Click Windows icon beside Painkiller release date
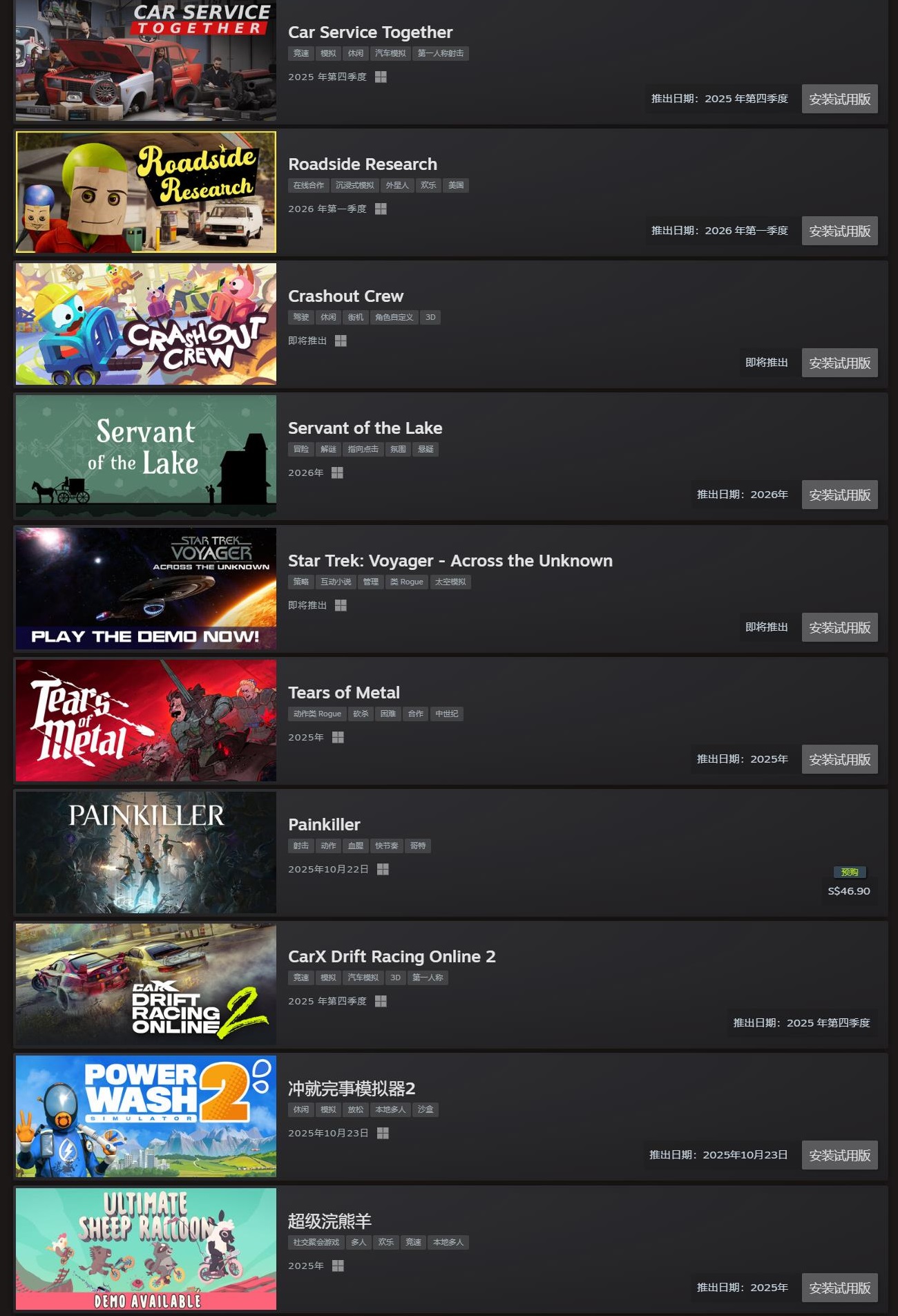This screenshot has height=1316, width=898. 383,869
